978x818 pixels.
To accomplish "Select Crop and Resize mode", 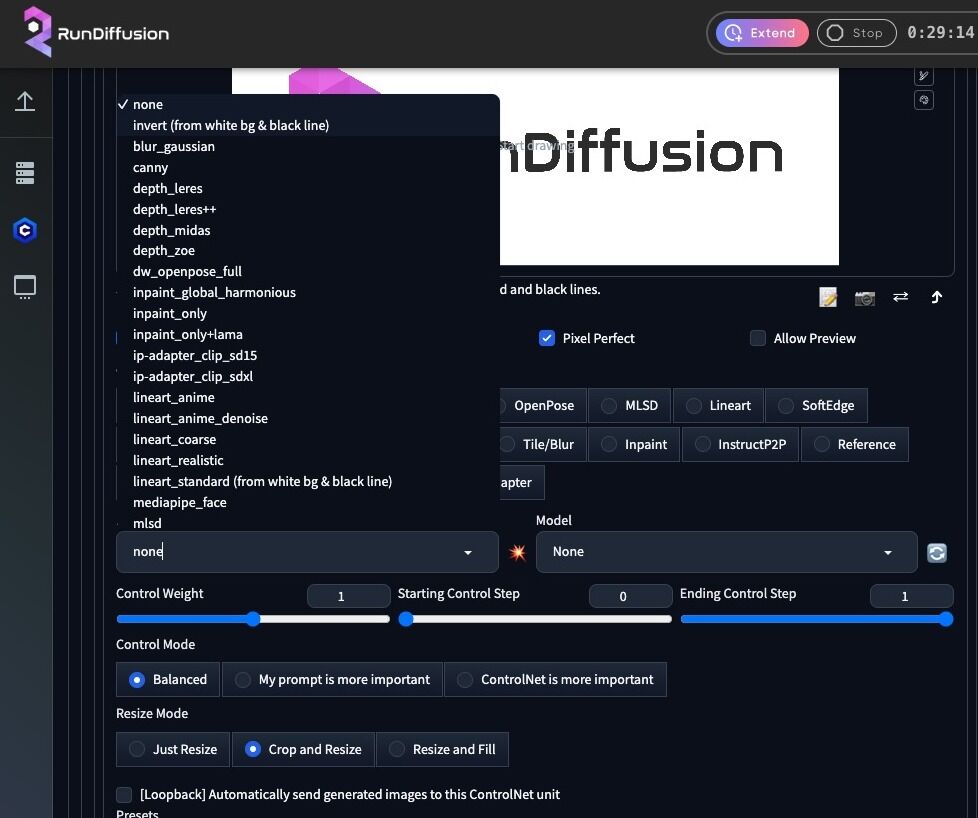I will pos(303,749).
